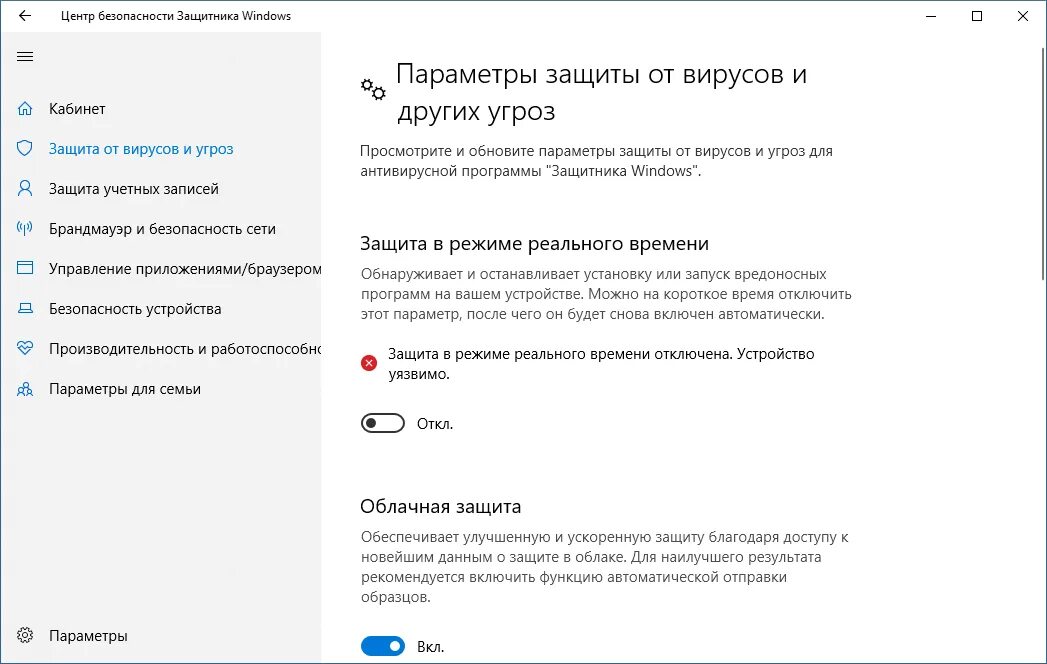Open the hamburger navigation menu
The height and width of the screenshot is (664, 1047).
25,57
